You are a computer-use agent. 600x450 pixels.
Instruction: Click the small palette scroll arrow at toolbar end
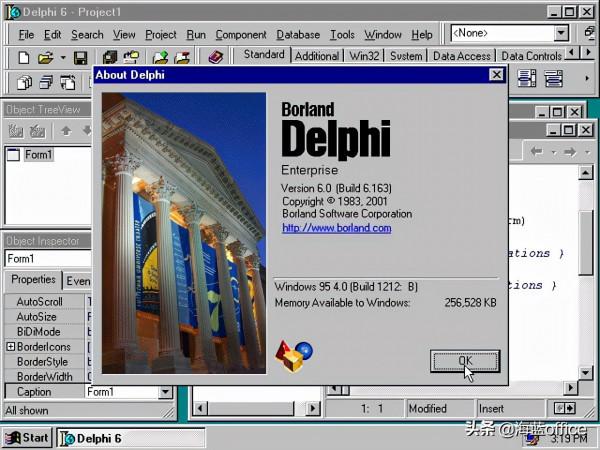(587, 78)
